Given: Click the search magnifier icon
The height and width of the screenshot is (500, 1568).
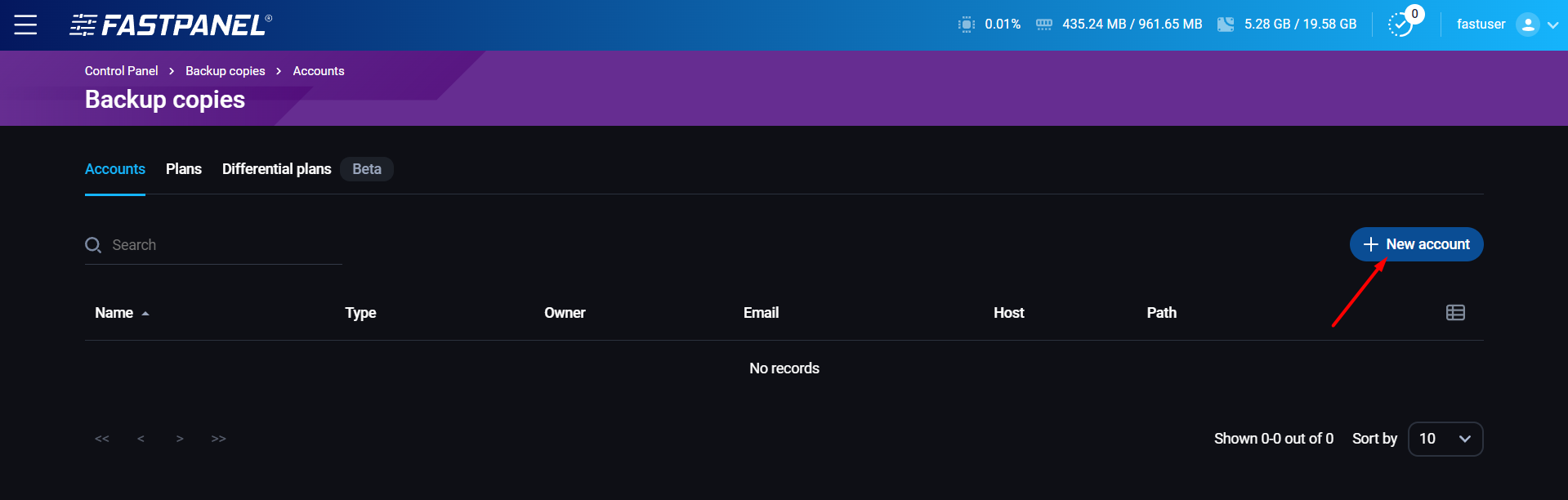Looking at the screenshot, I should [x=93, y=245].
